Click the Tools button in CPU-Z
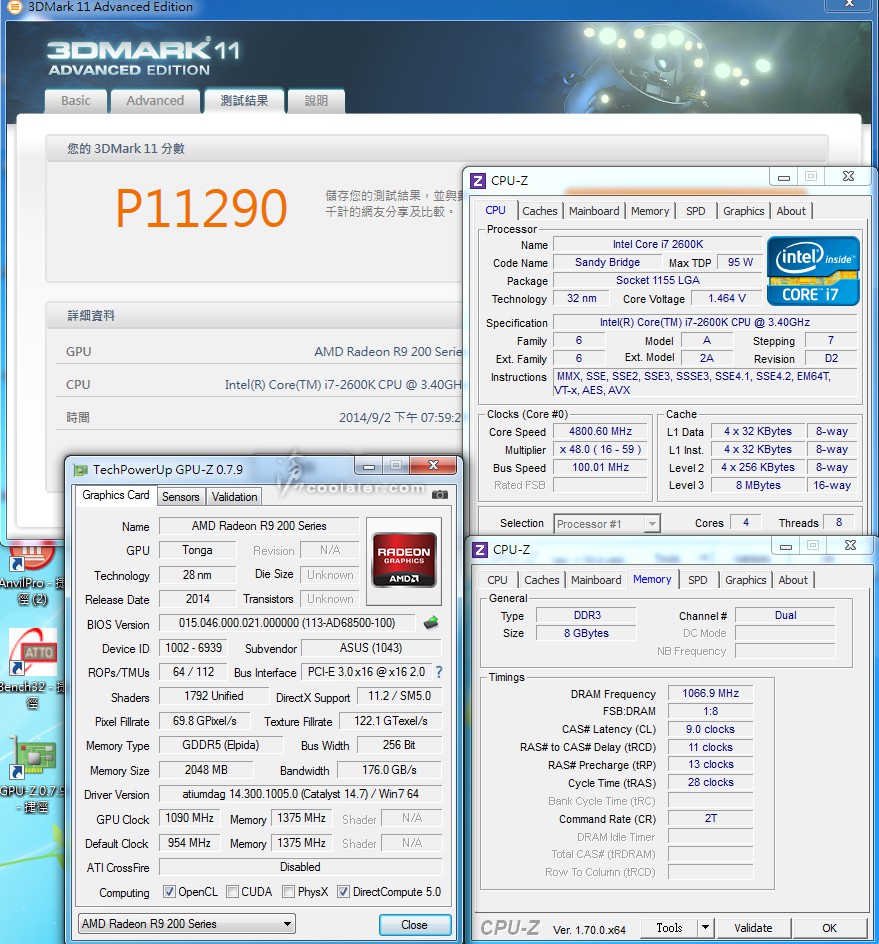Viewport: 879px width, 944px height. tap(669, 928)
